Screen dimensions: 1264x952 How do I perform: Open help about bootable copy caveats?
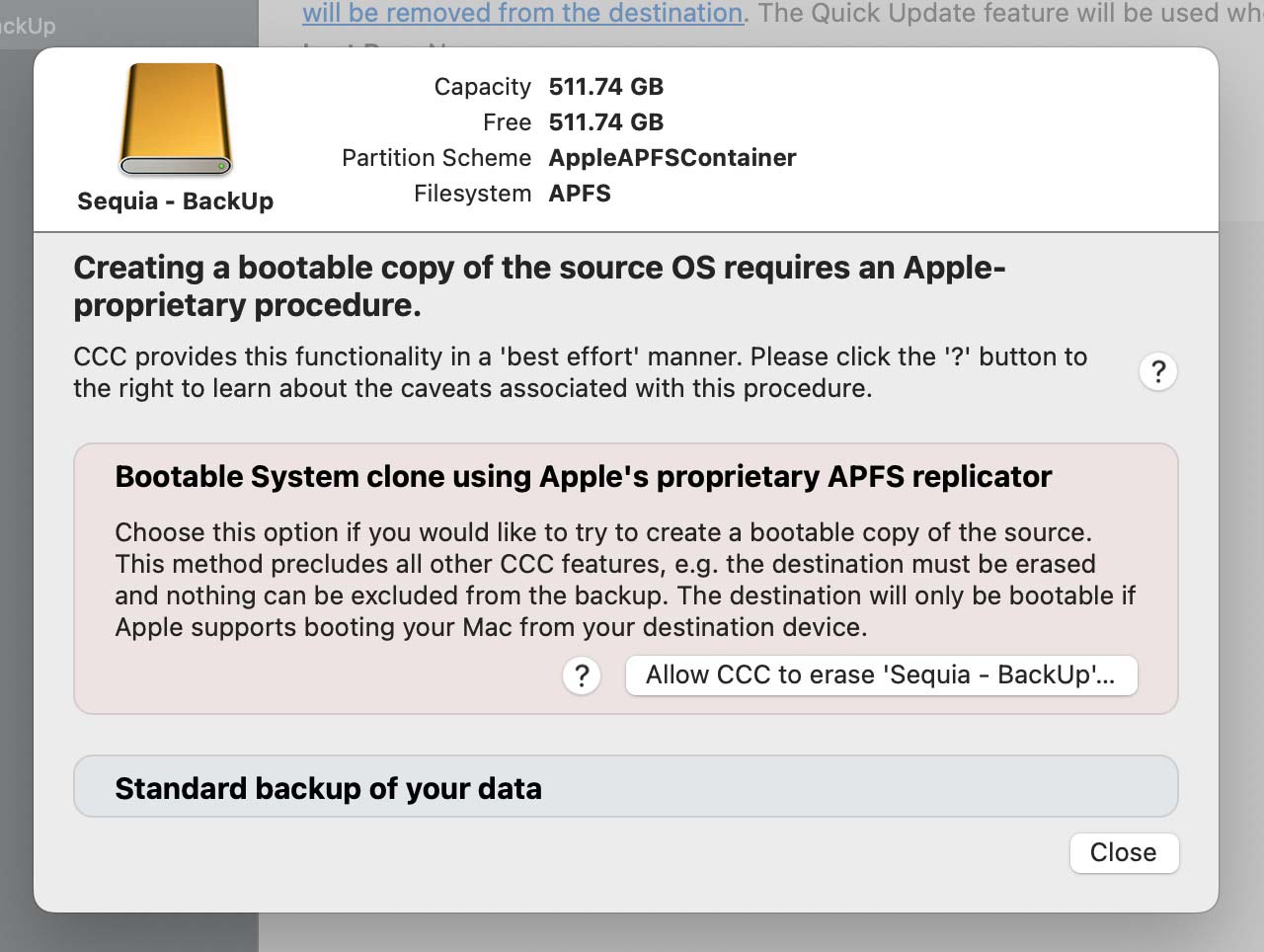click(x=1158, y=372)
